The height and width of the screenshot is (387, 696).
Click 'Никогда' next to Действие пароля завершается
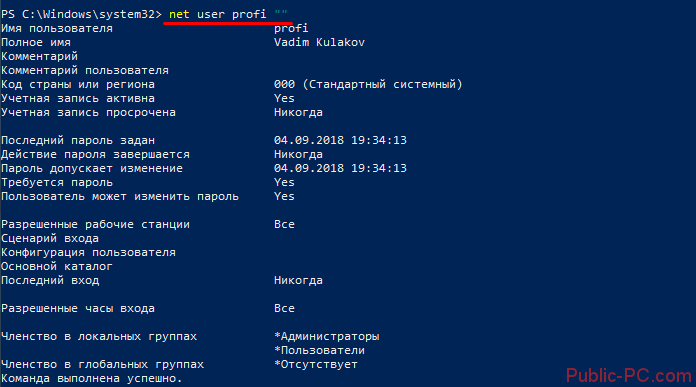point(298,154)
